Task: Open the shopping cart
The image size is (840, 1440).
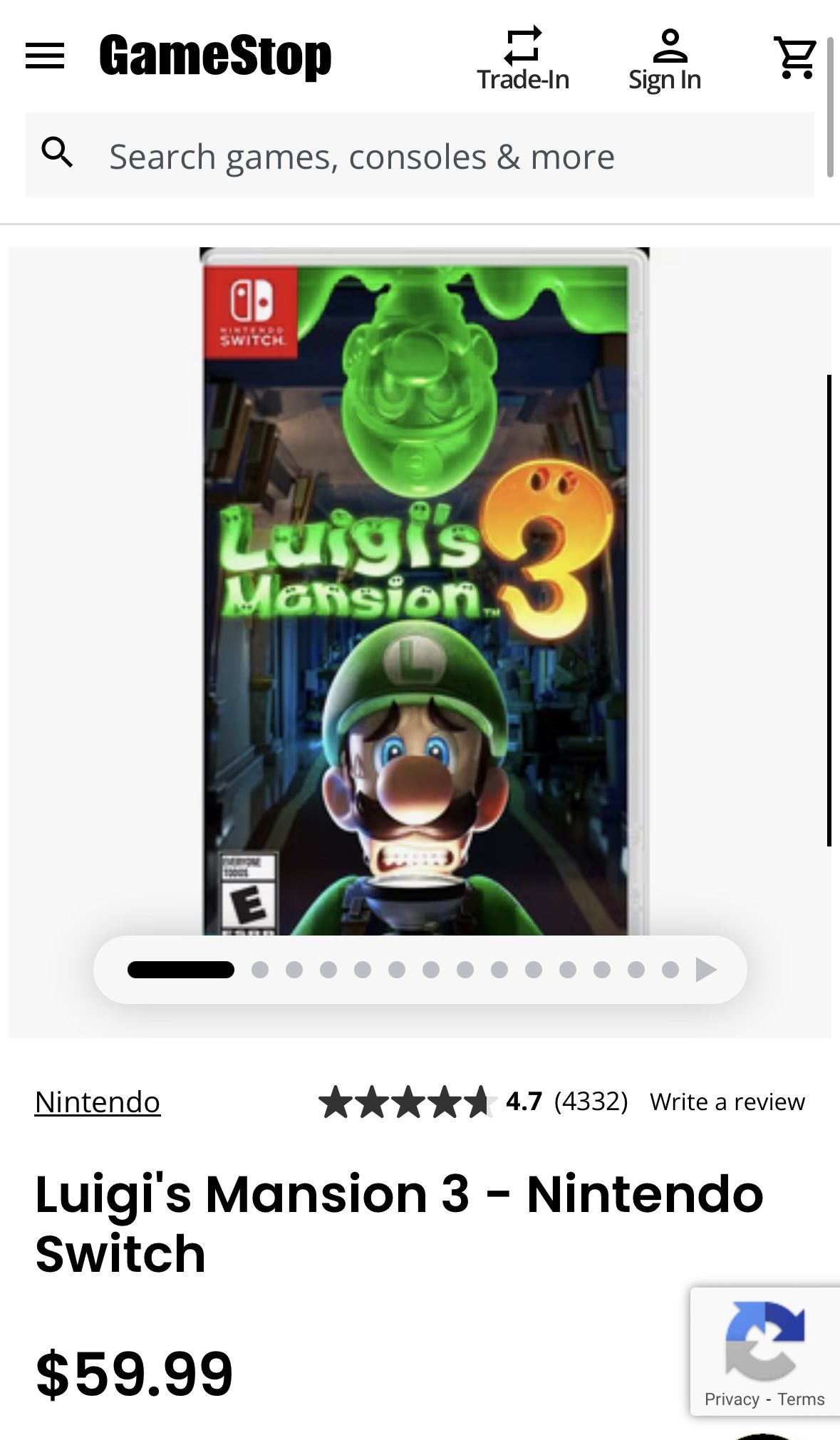Action: 795,58
